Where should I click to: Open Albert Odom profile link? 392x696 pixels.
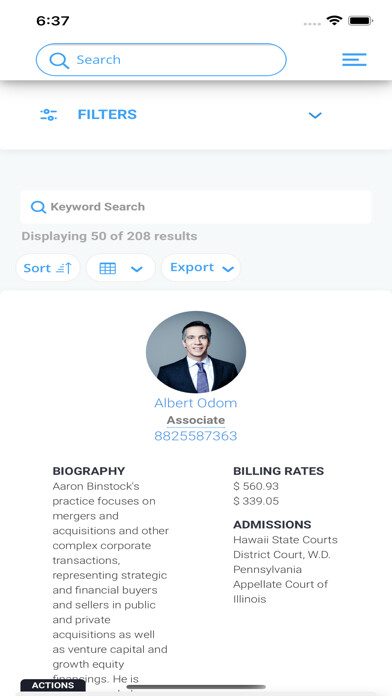pos(196,403)
